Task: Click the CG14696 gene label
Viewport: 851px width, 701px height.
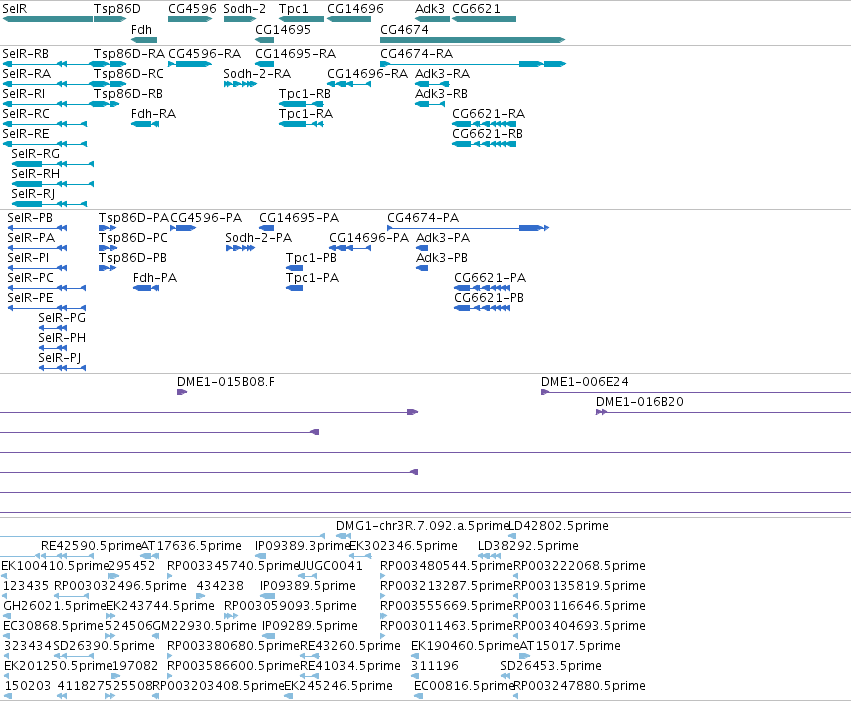Action: point(355,9)
